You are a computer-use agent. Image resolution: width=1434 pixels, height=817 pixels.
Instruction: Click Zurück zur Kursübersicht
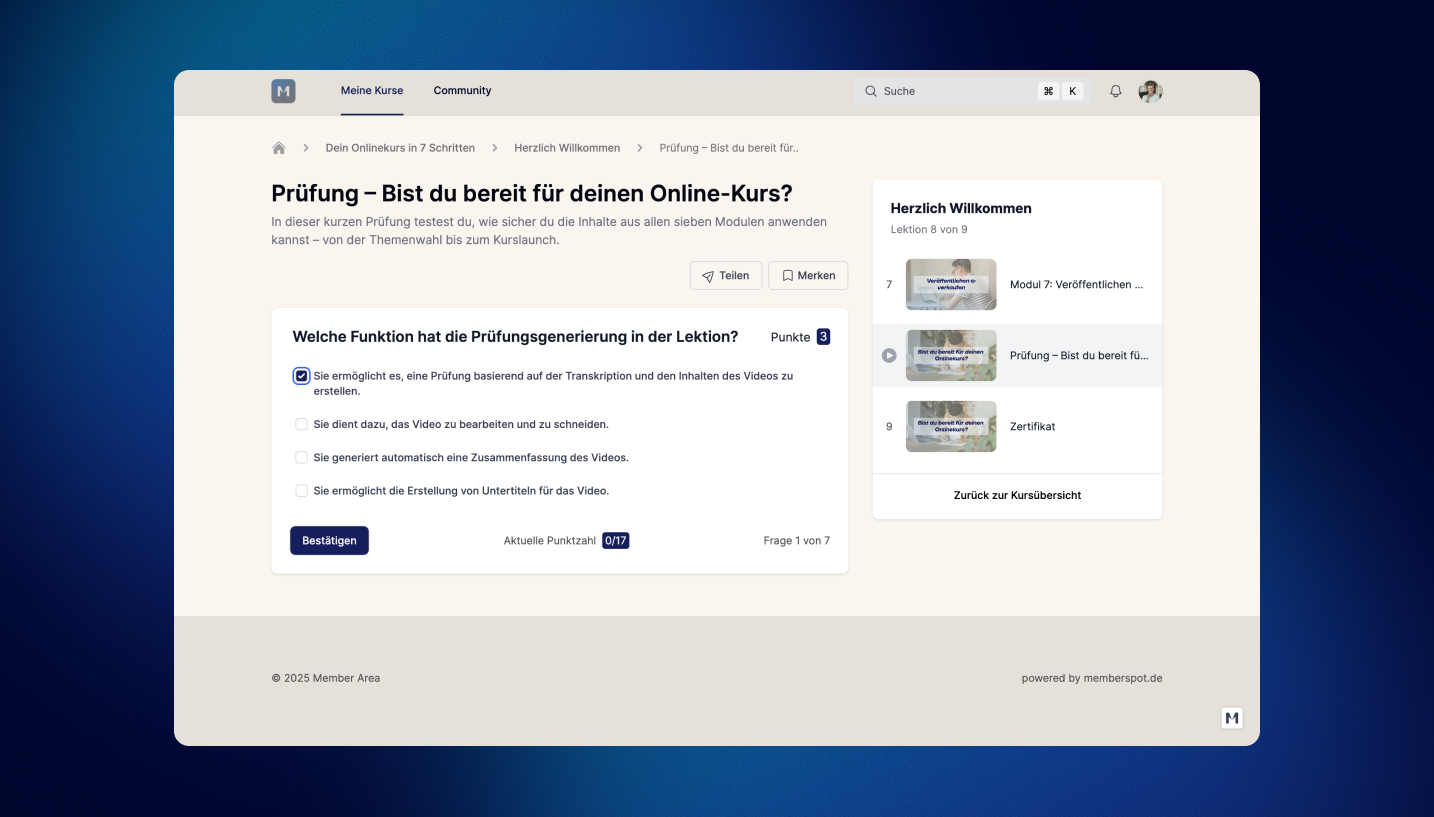click(x=1017, y=496)
